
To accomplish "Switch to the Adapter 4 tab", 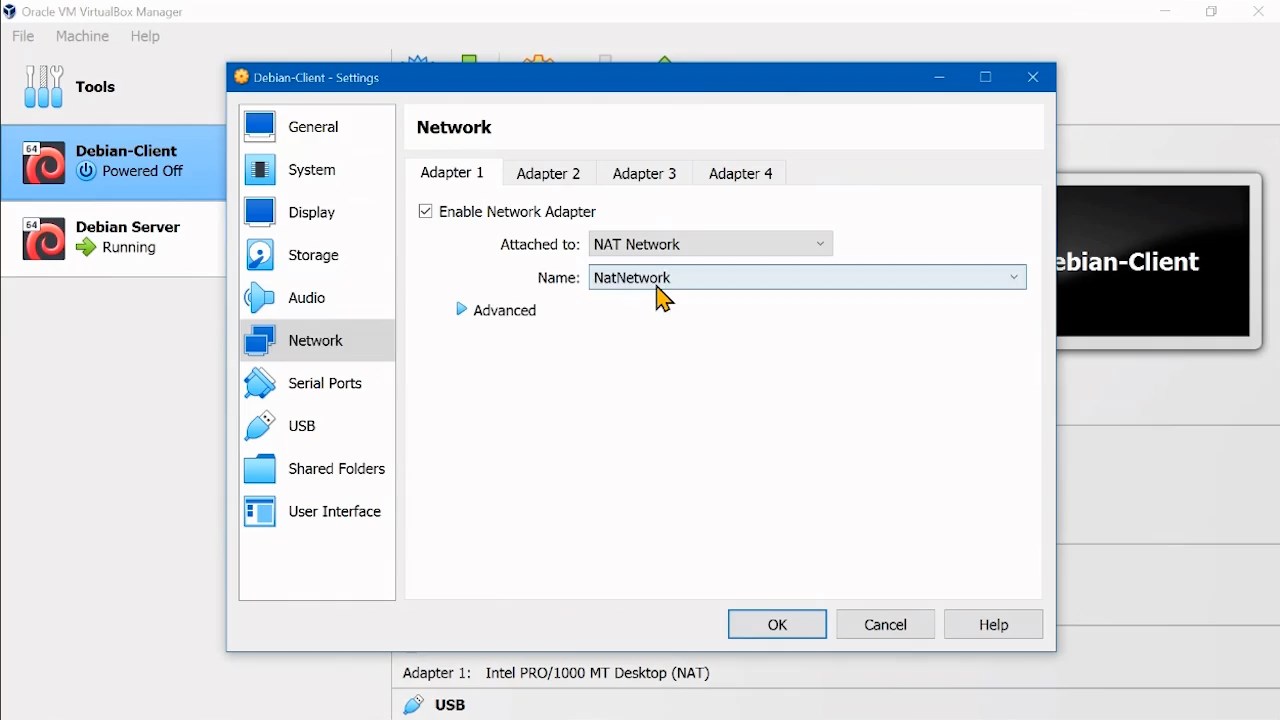I will (740, 173).
